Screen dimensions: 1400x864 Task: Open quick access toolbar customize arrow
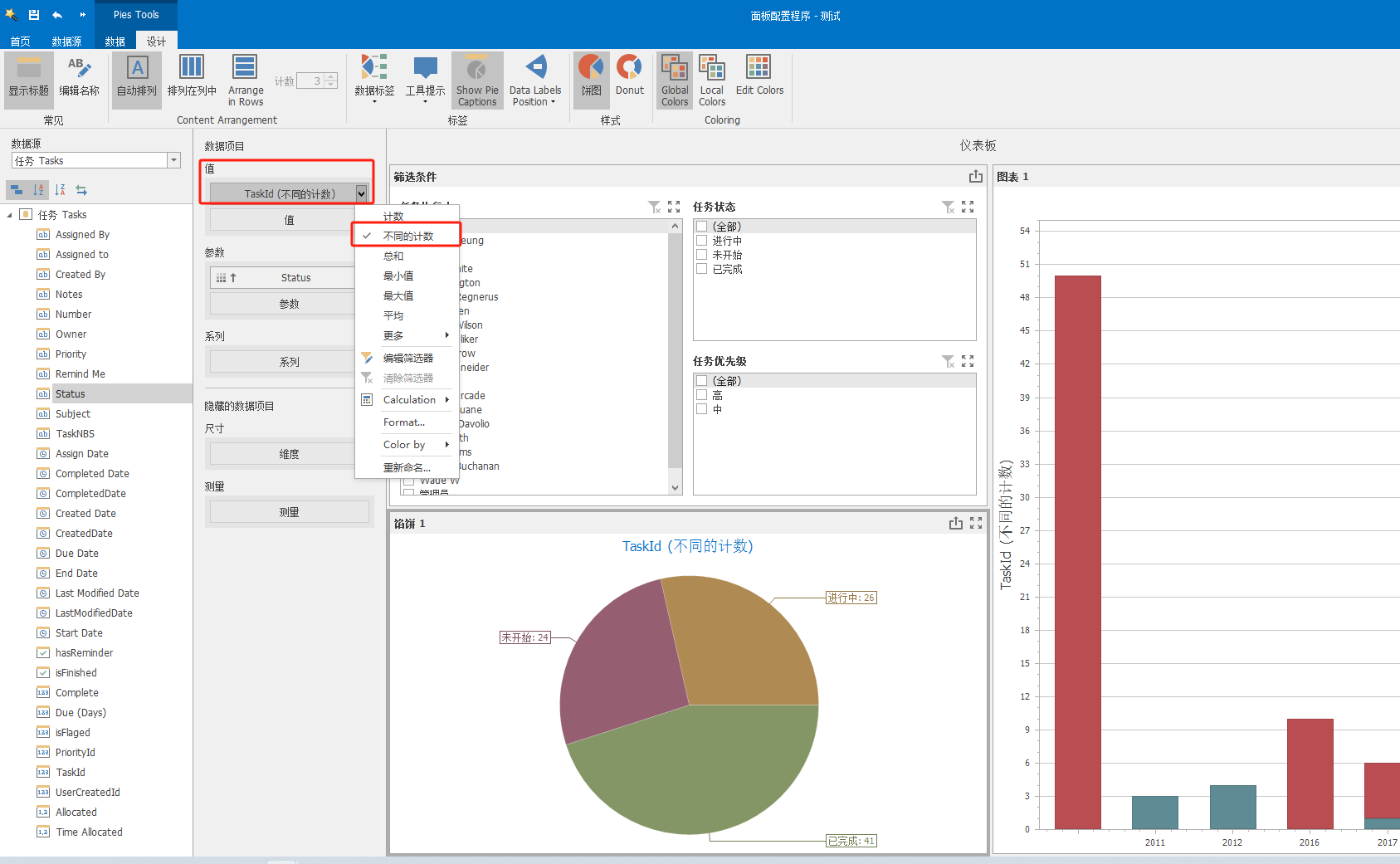click(x=82, y=15)
